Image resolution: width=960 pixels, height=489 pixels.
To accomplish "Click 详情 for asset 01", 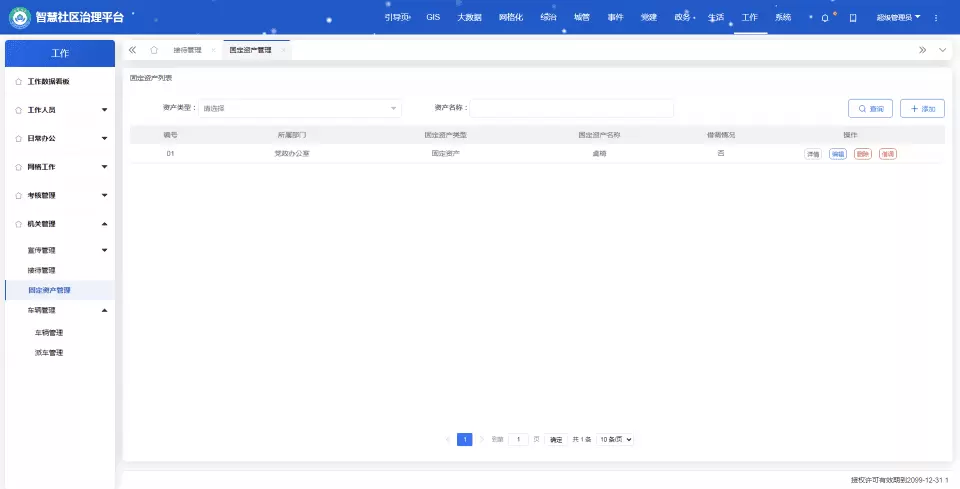I will pyautogui.click(x=813, y=154).
